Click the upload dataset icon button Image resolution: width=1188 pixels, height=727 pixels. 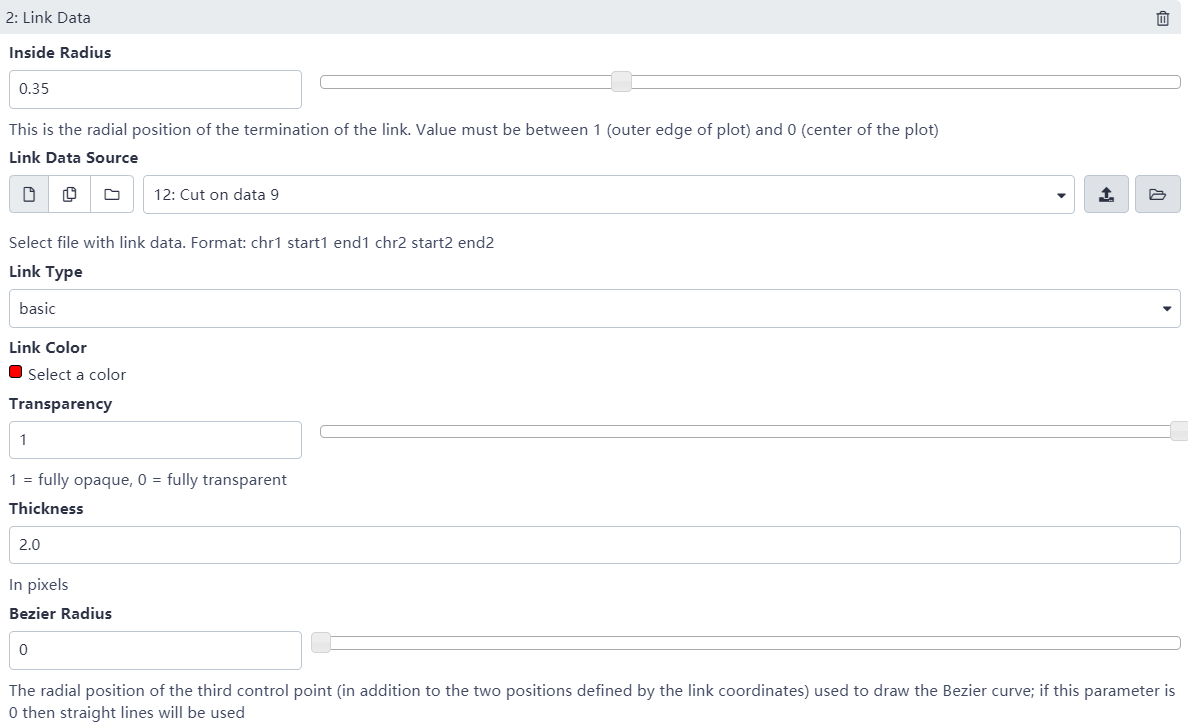[1106, 194]
